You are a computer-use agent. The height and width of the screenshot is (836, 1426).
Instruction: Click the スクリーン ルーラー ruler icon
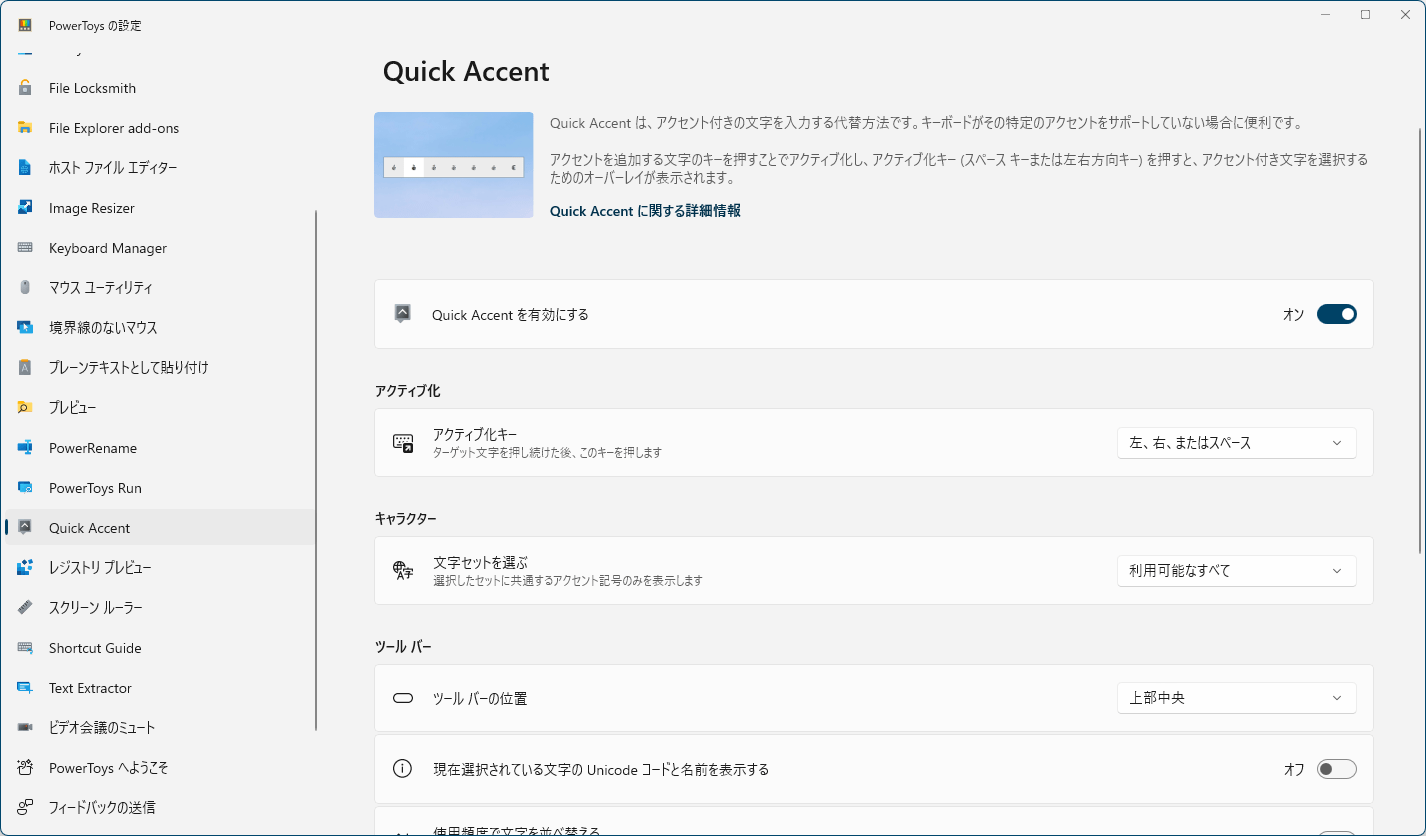(25, 608)
